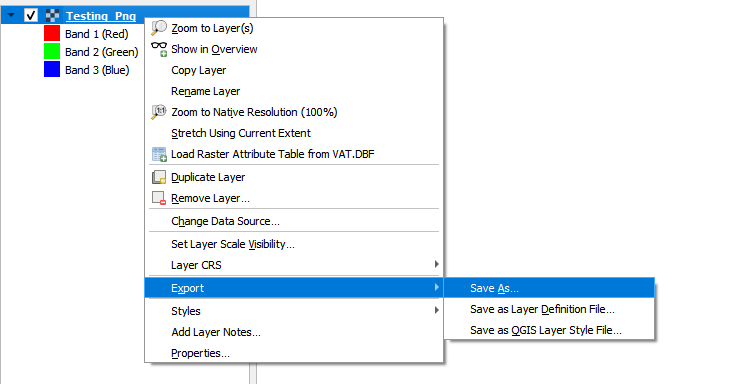The width and height of the screenshot is (742, 384).
Task: Click the Band 1 (Red) label
Action: coord(97,34)
